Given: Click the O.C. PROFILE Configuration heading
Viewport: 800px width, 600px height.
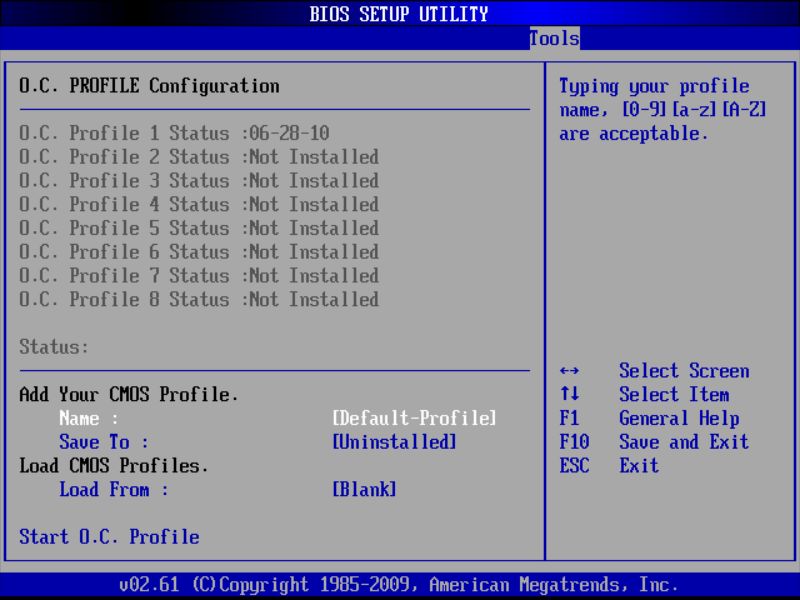Looking at the screenshot, I should pos(149,86).
